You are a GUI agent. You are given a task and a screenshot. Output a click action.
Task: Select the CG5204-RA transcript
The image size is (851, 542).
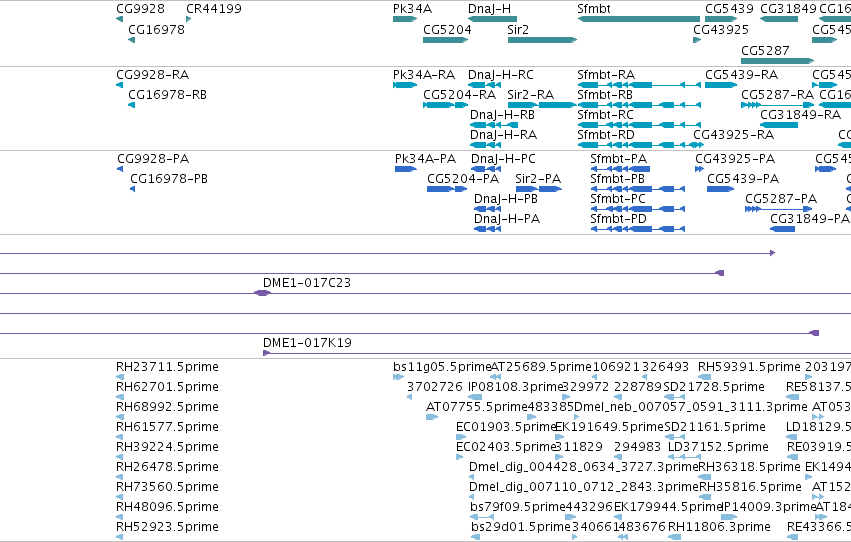tap(445, 105)
